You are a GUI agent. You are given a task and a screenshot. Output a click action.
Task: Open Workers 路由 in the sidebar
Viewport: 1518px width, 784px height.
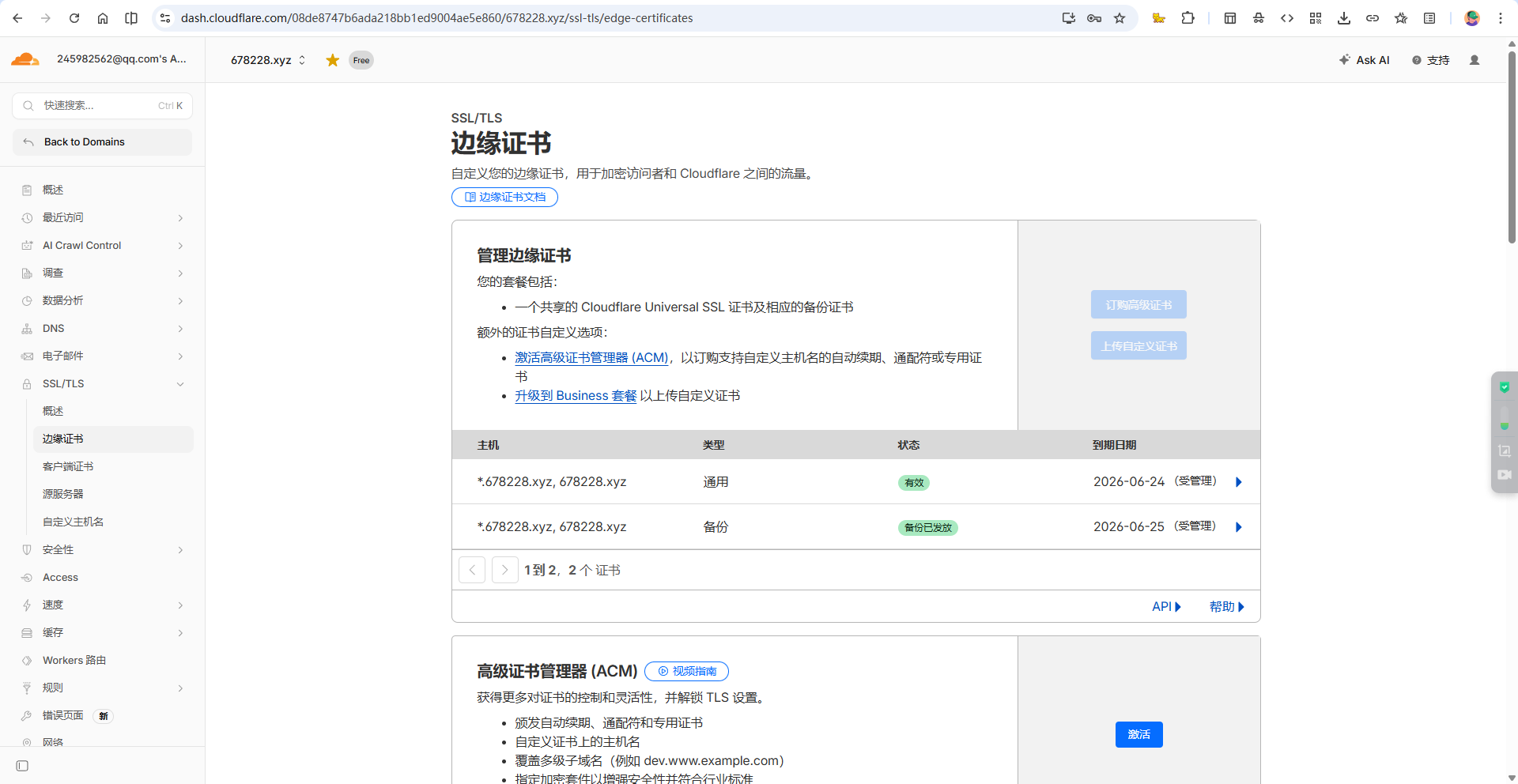coord(74,660)
